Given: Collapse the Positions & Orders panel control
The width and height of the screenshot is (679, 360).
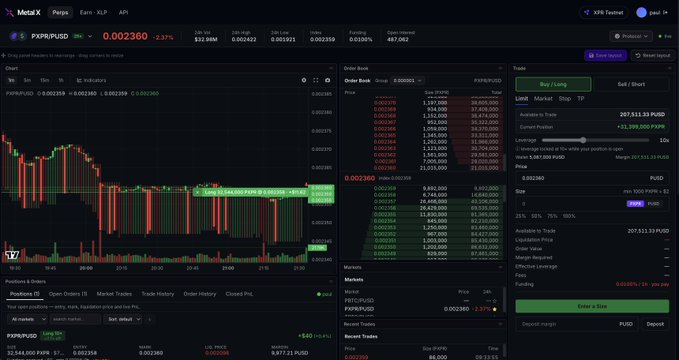Looking at the screenshot, I should 331,281.
